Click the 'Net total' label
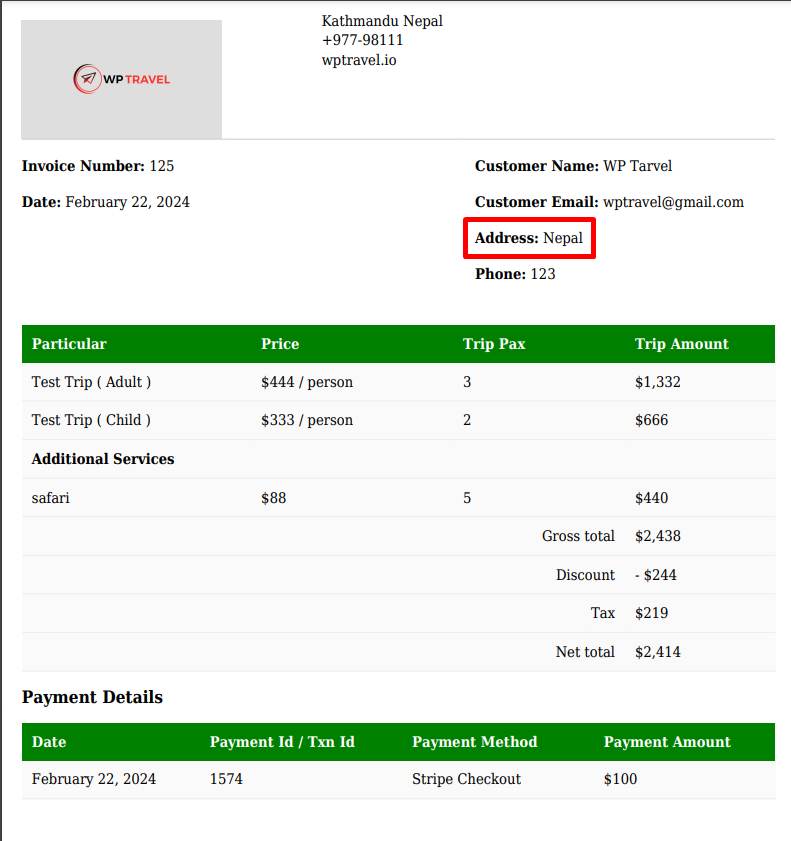The height and width of the screenshot is (841, 791). tap(585, 652)
